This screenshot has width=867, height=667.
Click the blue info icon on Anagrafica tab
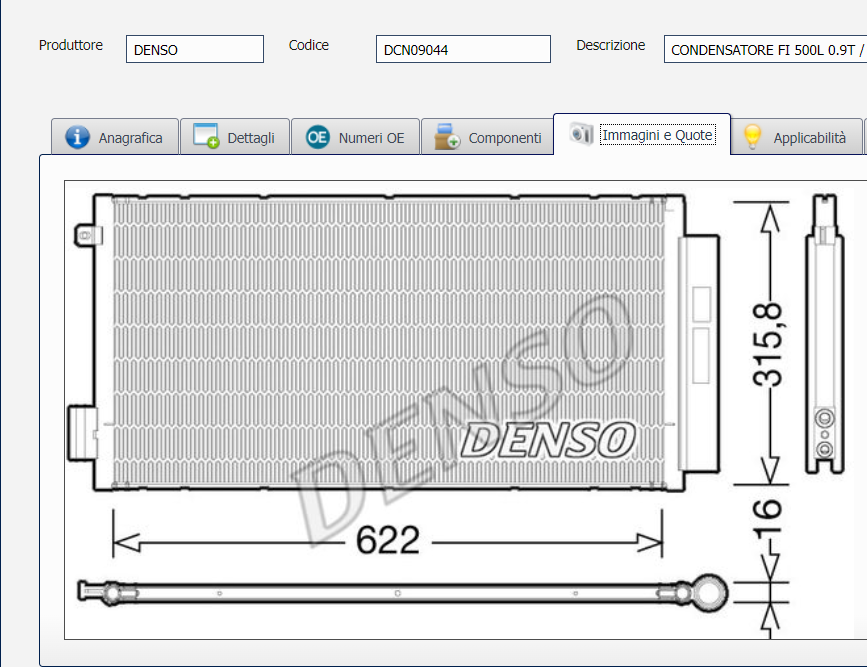pos(77,137)
